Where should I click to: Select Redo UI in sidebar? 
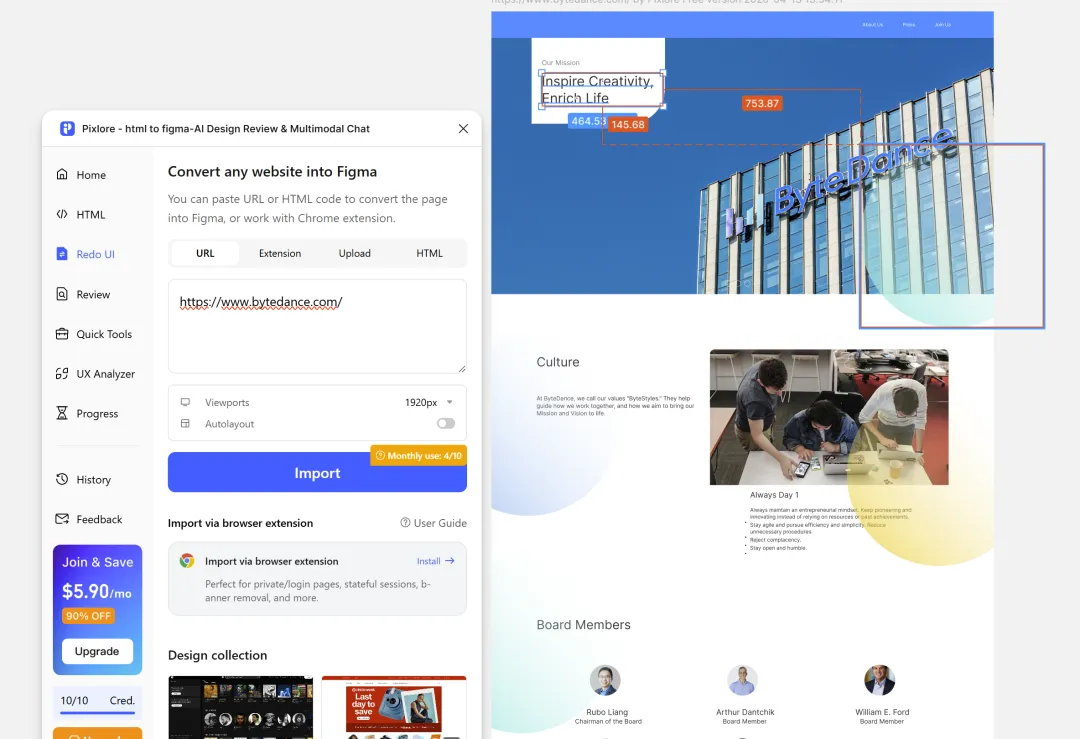click(85, 254)
